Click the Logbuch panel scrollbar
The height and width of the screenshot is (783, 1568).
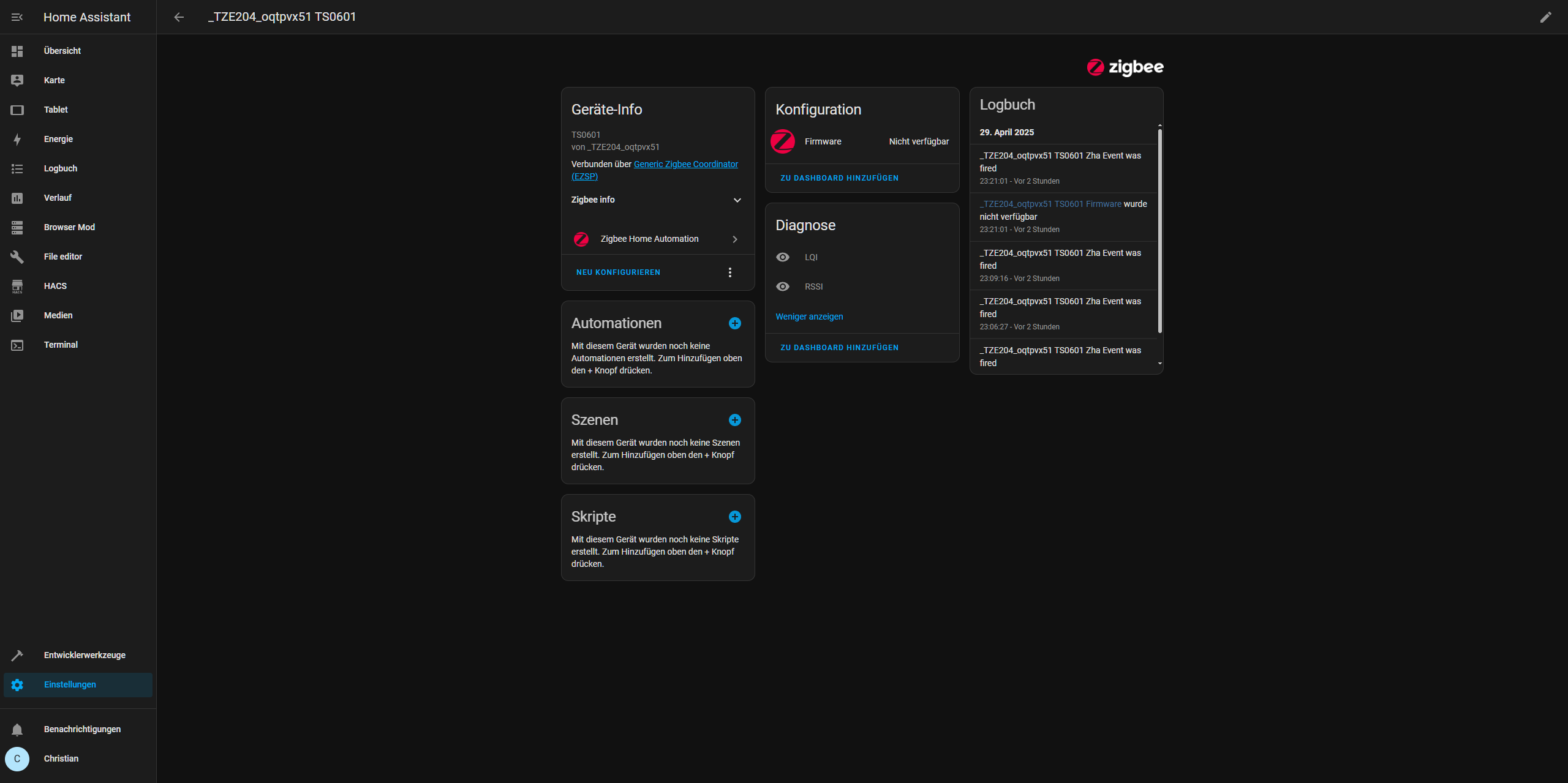[x=1159, y=233]
